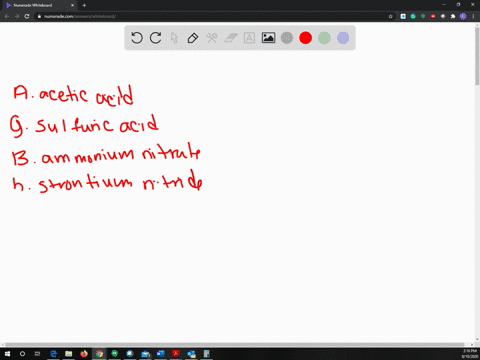
Task: Redo the last undone stroke
Action: (156, 38)
